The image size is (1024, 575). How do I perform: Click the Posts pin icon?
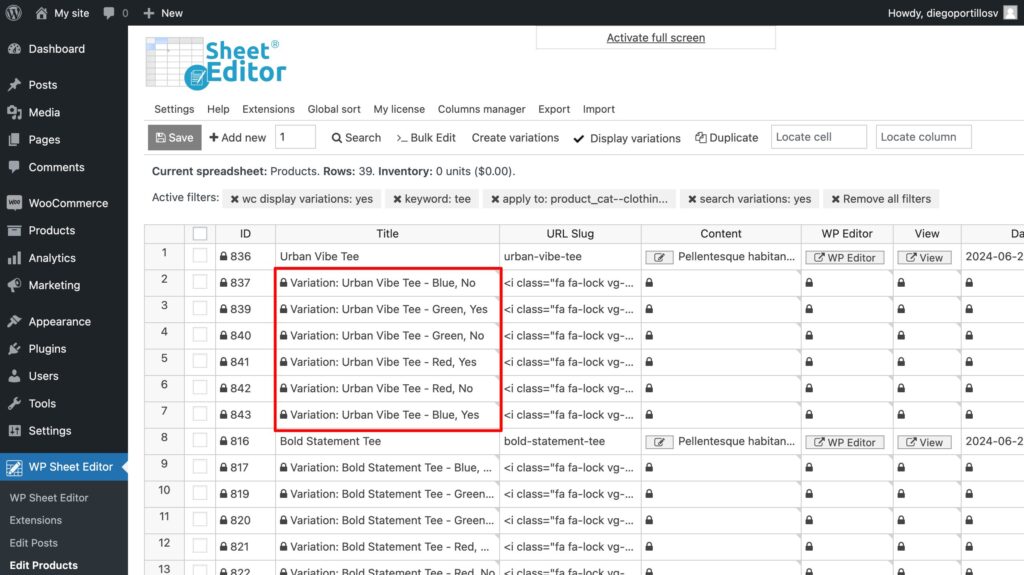coord(14,85)
